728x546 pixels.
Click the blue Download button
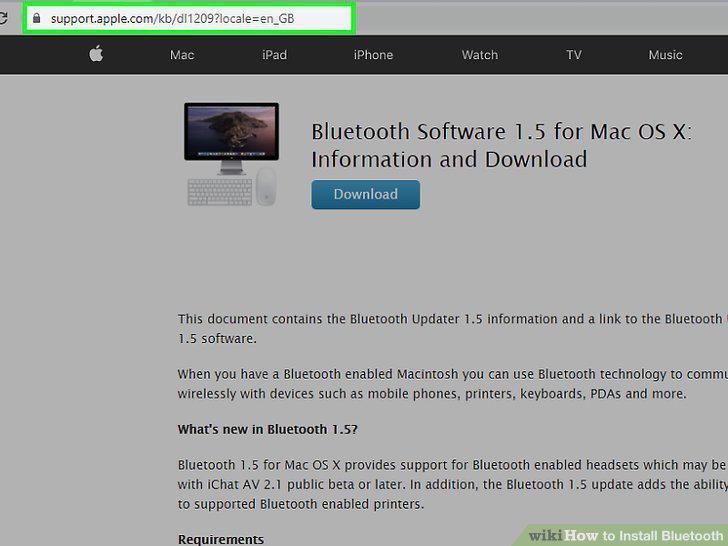(x=366, y=195)
